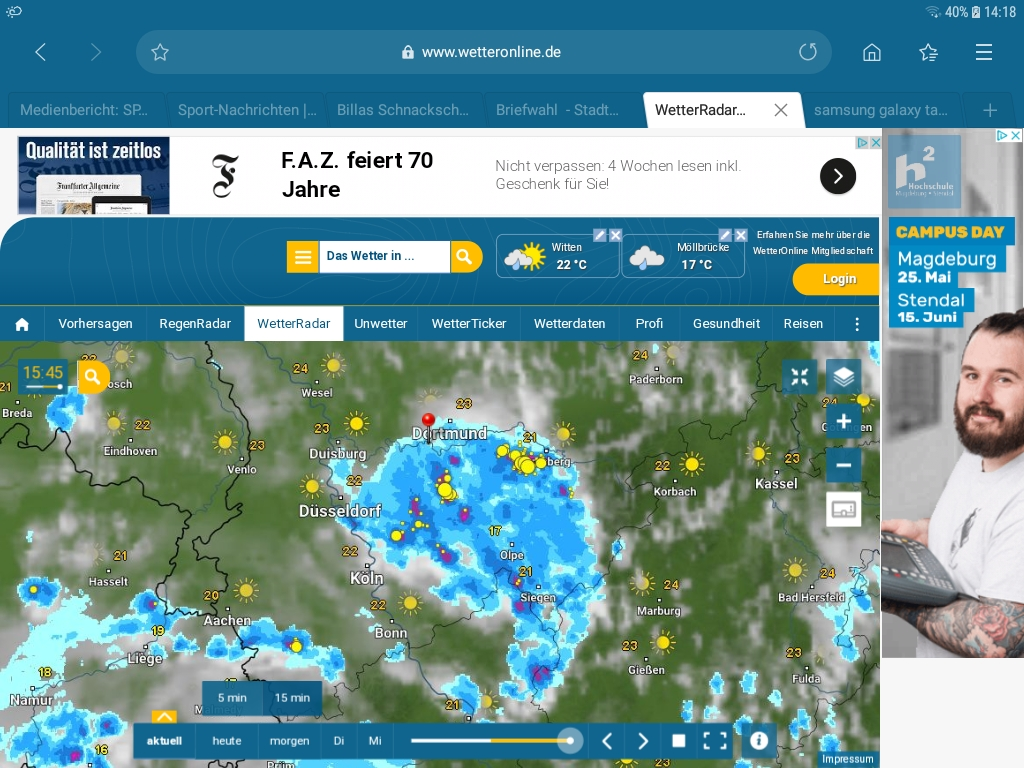Bookmark page with star in address bar

tap(160, 52)
